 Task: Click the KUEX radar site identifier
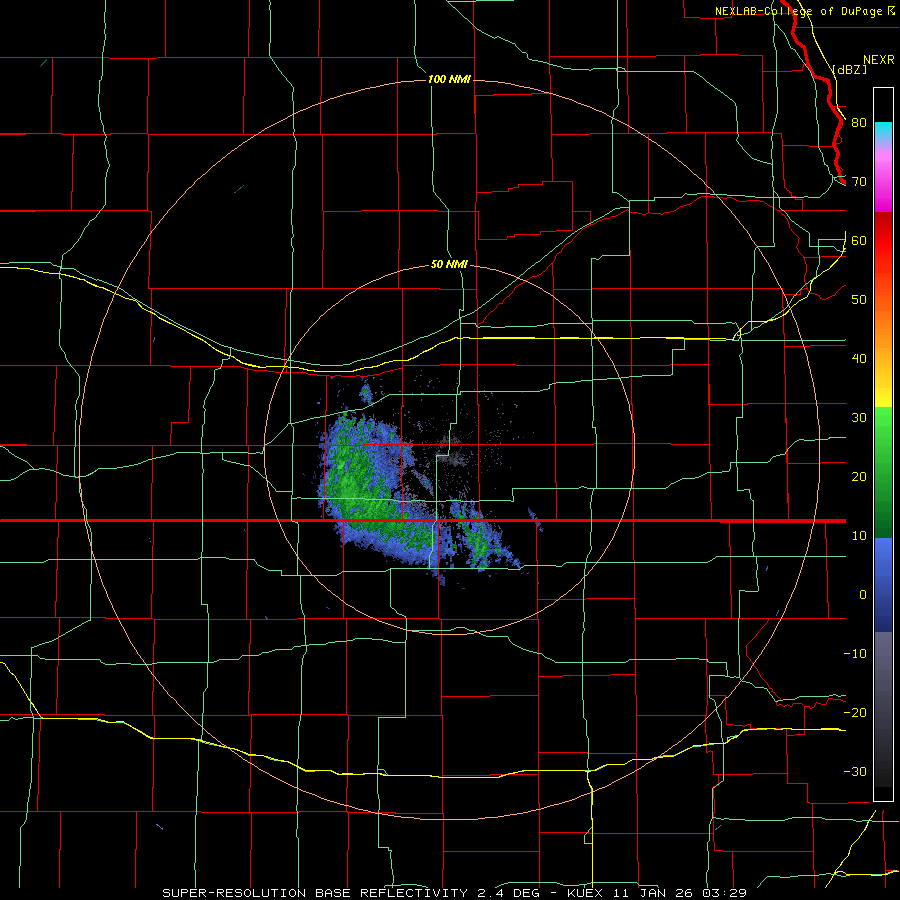click(584, 893)
